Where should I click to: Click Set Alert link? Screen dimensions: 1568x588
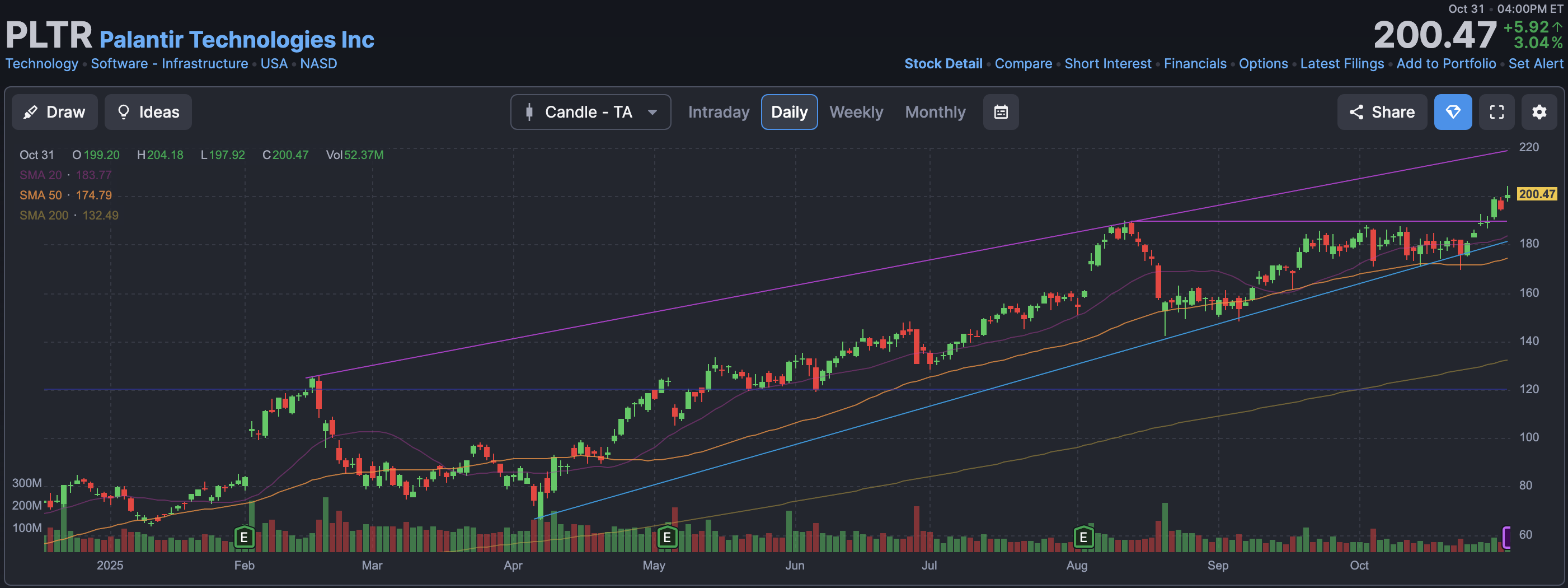click(1535, 63)
